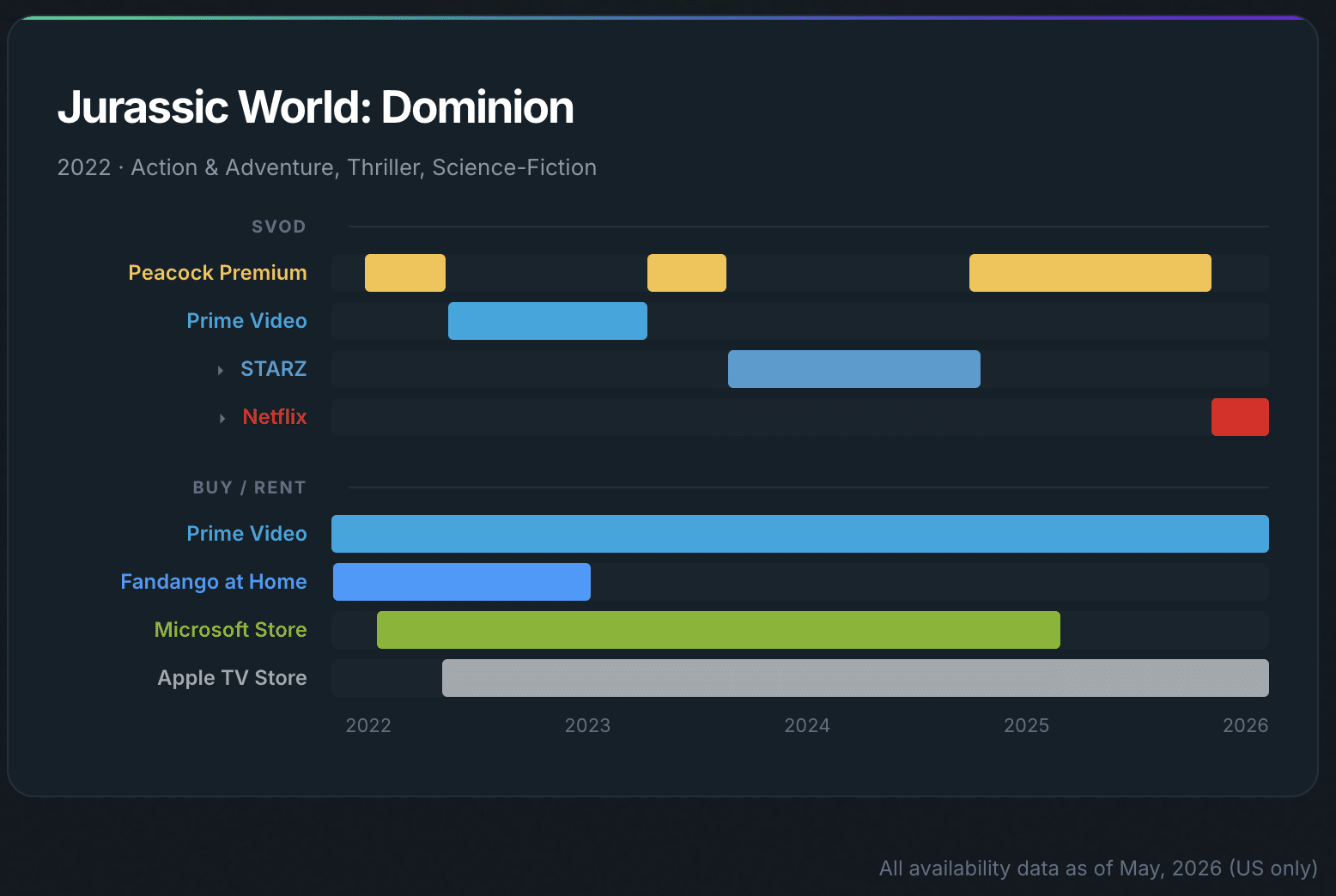Click the STARZ service label
1336x896 pixels.
tap(273, 369)
